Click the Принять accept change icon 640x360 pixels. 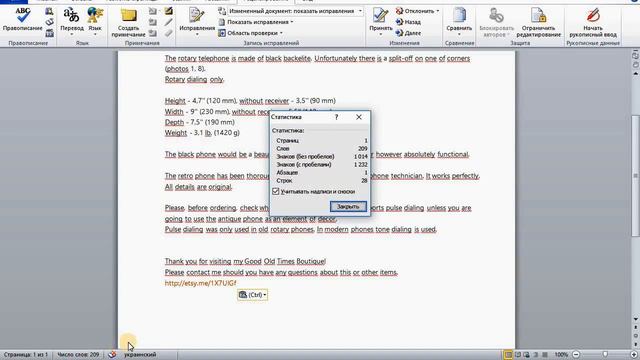pyautogui.click(x=380, y=16)
